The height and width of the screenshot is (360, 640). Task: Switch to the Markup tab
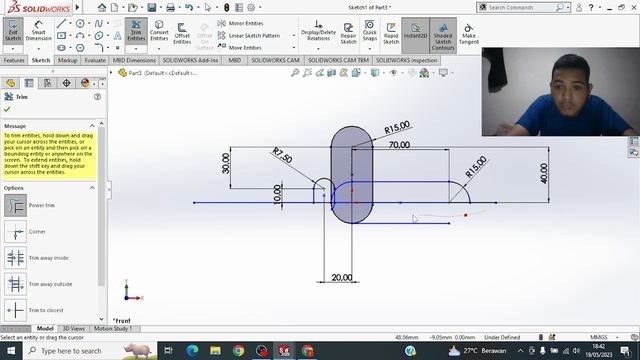coord(67,60)
